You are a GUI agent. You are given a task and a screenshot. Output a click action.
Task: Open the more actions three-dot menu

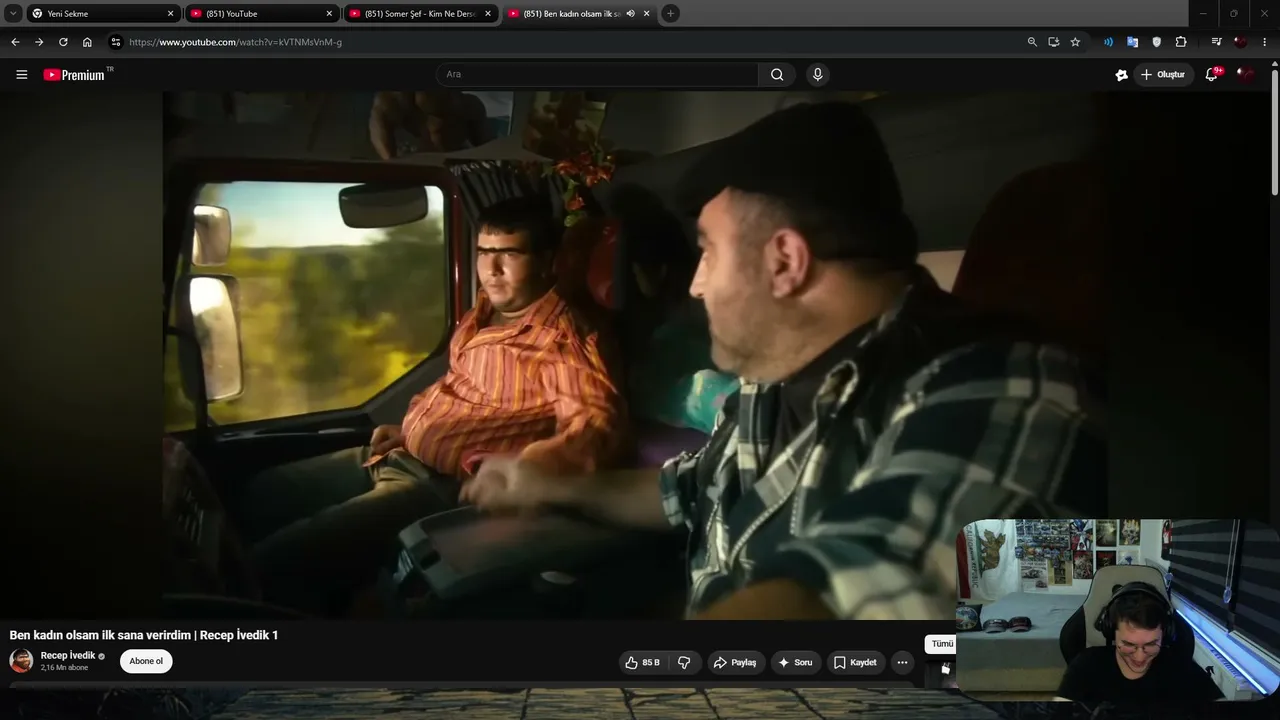pyautogui.click(x=902, y=662)
